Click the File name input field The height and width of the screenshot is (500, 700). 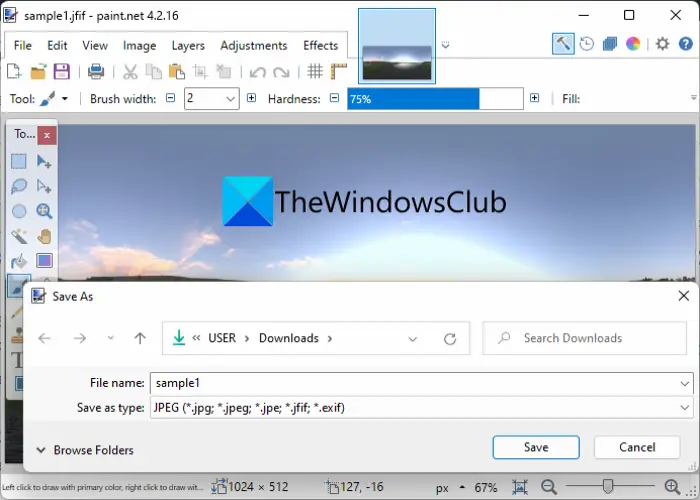pos(413,383)
